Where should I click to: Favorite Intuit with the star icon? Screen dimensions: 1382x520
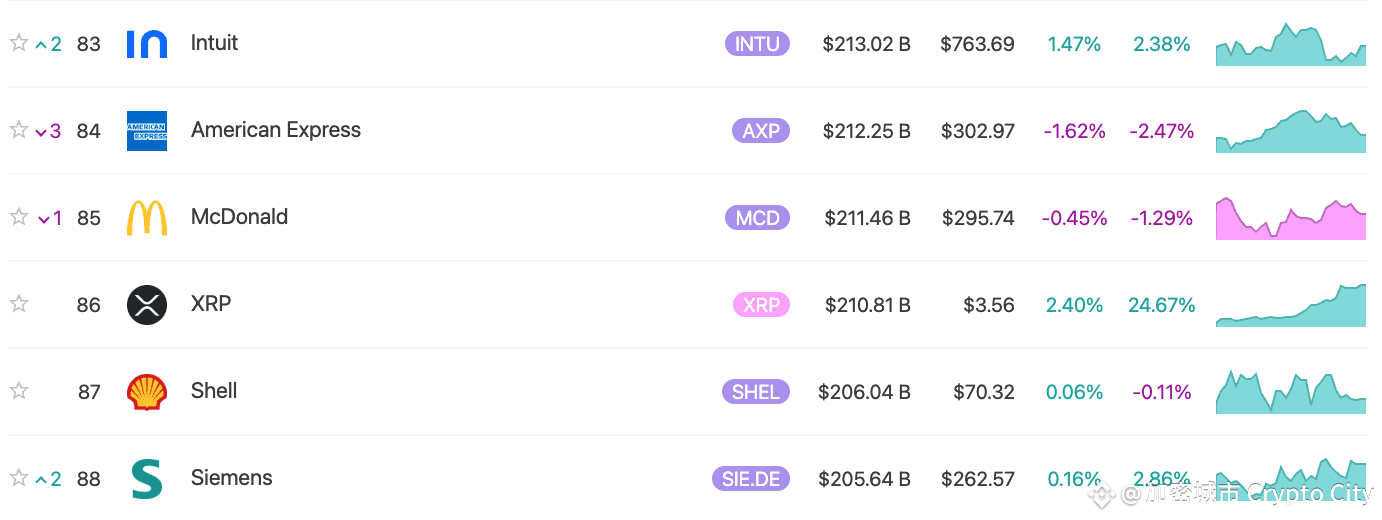(x=18, y=43)
